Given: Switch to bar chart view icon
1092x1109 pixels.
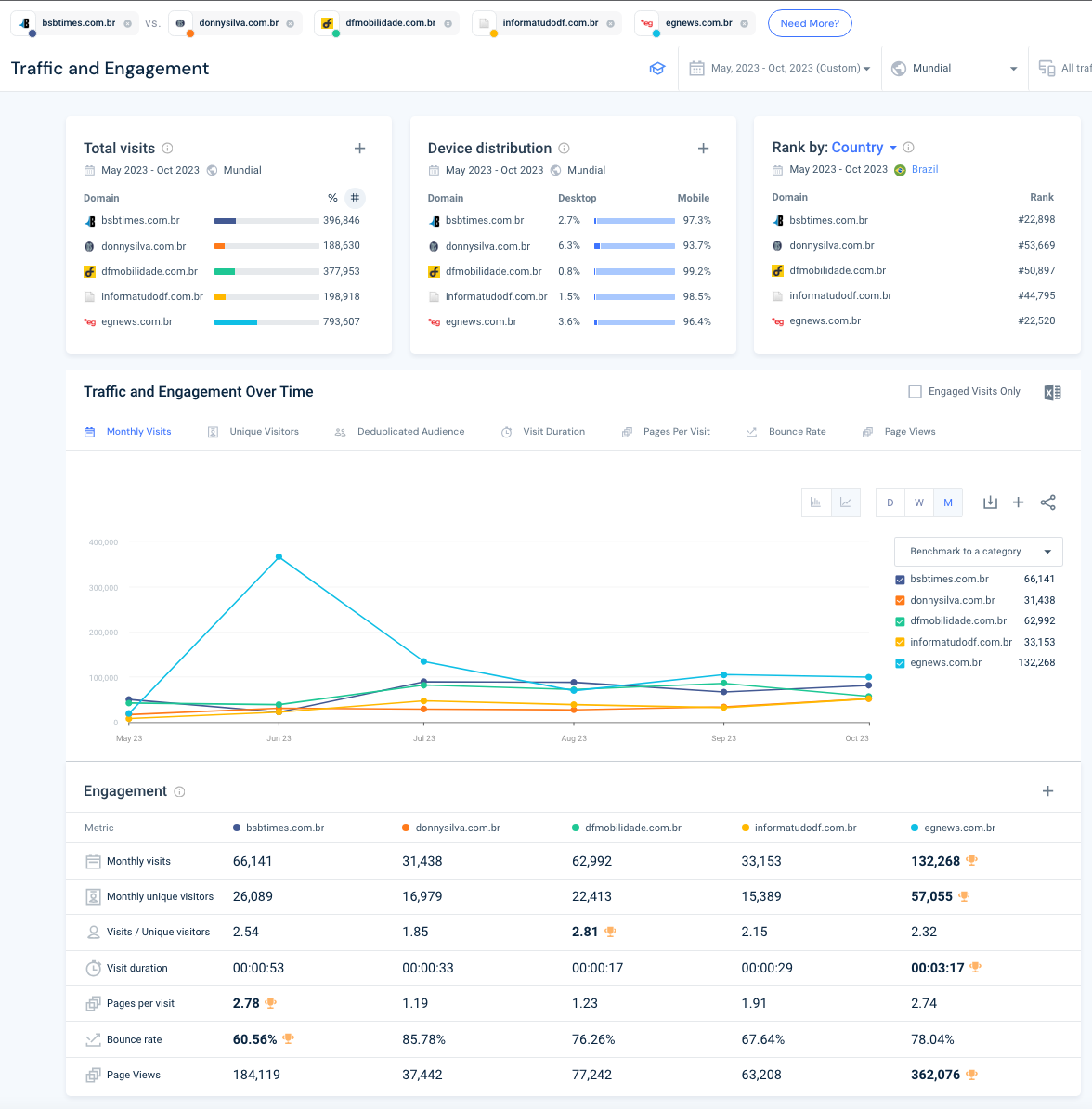Looking at the screenshot, I should [x=816, y=502].
